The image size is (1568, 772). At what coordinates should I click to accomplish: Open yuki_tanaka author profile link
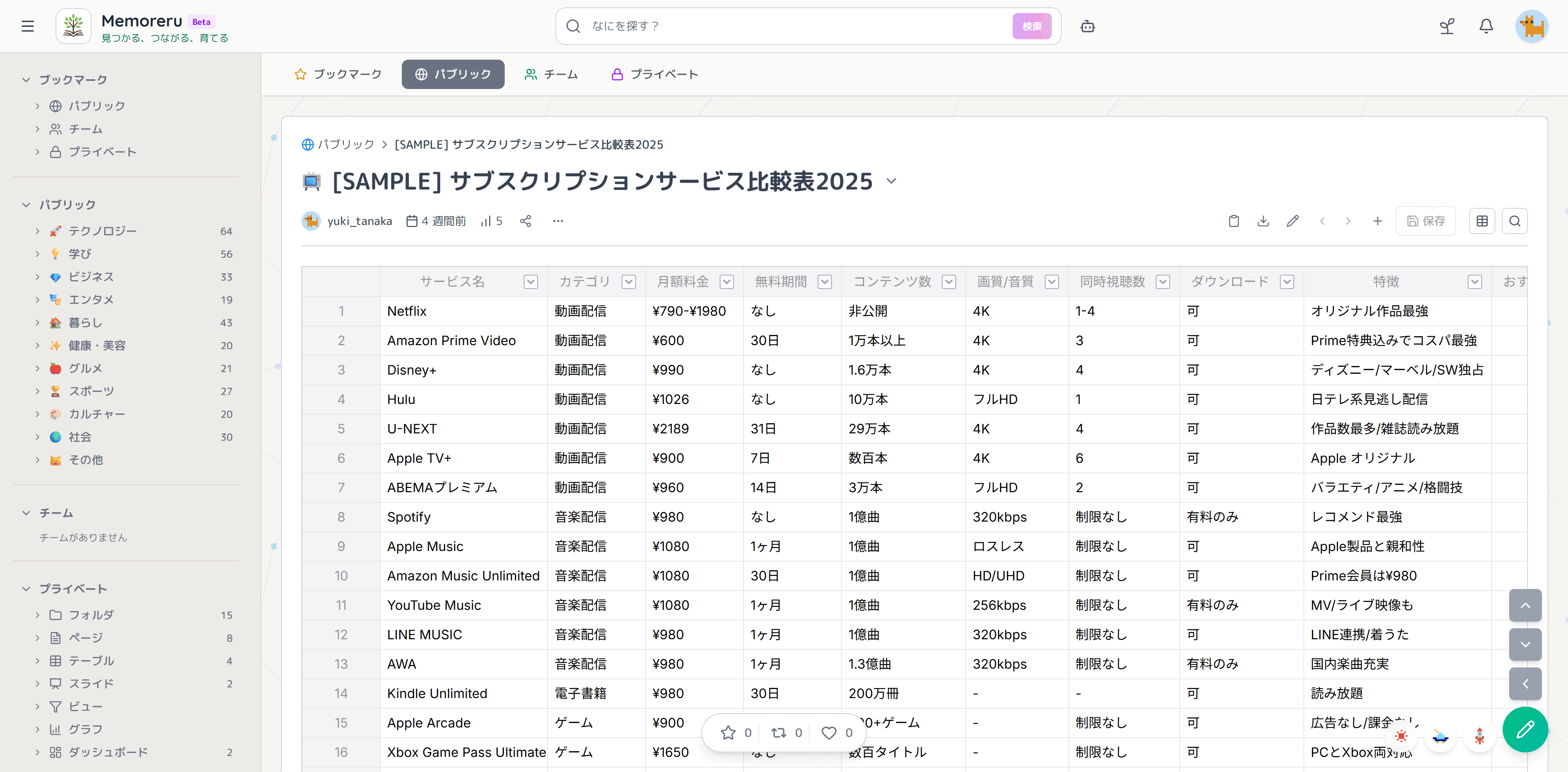[359, 221]
